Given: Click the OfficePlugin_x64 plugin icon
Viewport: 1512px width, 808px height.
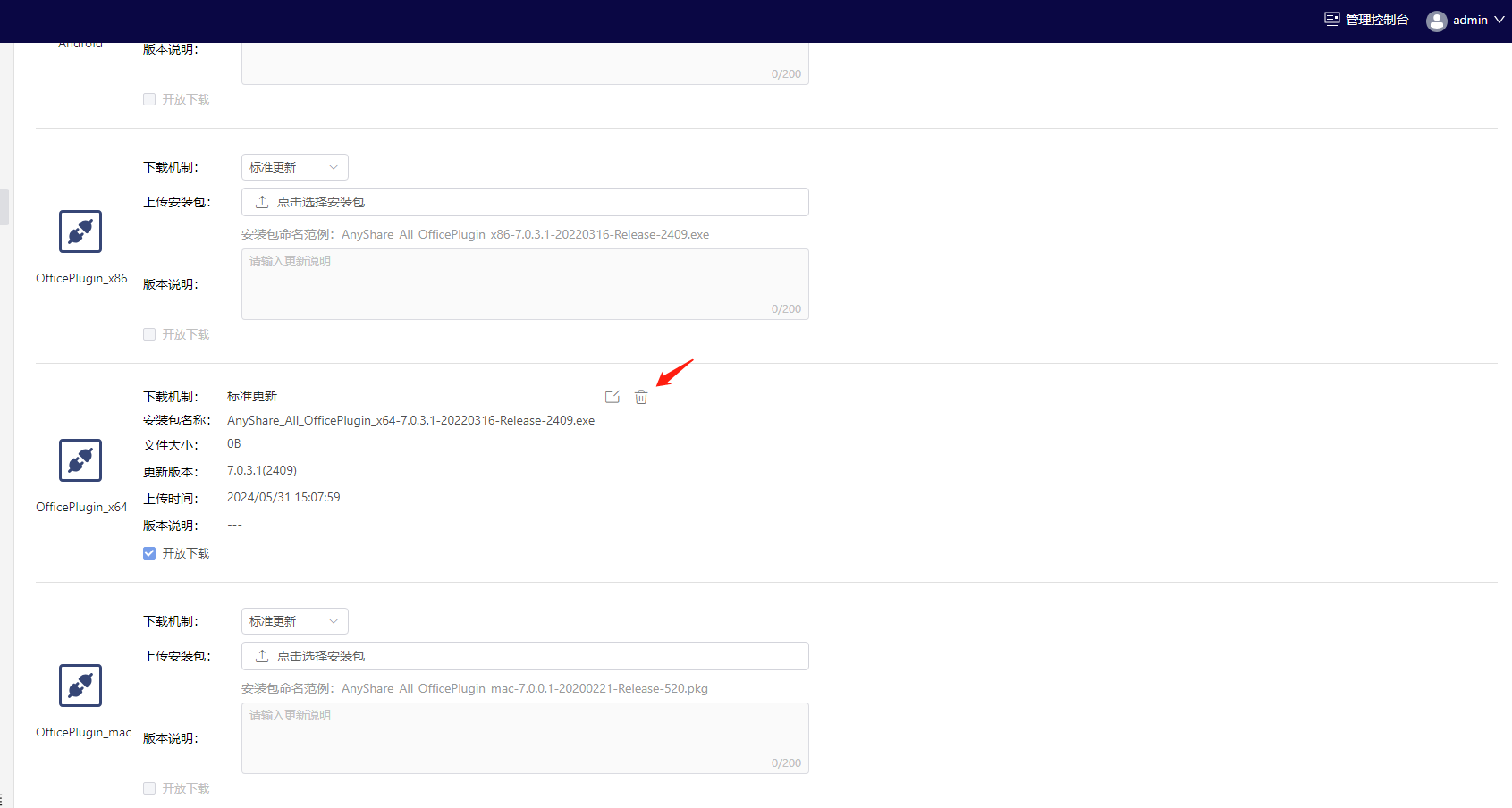Looking at the screenshot, I should 80,460.
